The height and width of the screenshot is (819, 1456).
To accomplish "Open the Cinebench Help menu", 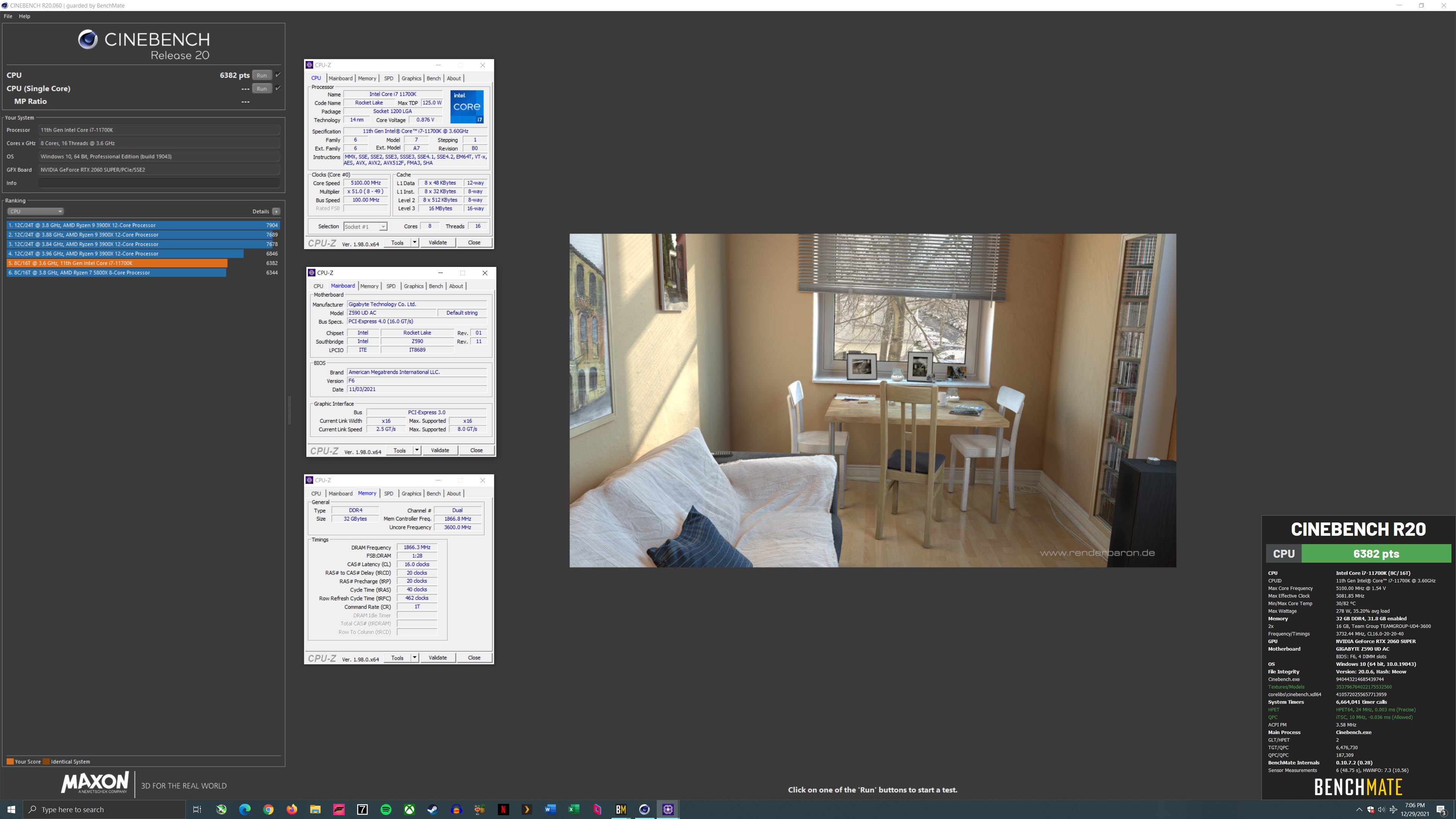I will coord(24,16).
